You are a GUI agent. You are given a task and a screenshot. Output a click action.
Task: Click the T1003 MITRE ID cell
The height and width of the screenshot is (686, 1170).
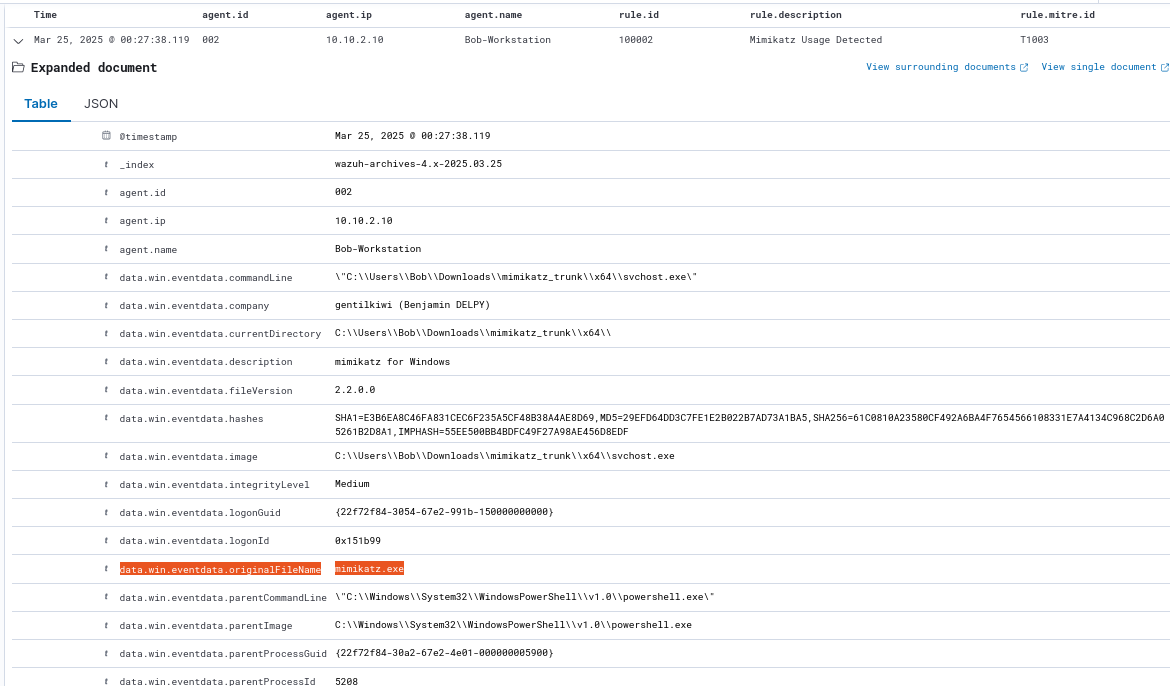click(1033, 40)
